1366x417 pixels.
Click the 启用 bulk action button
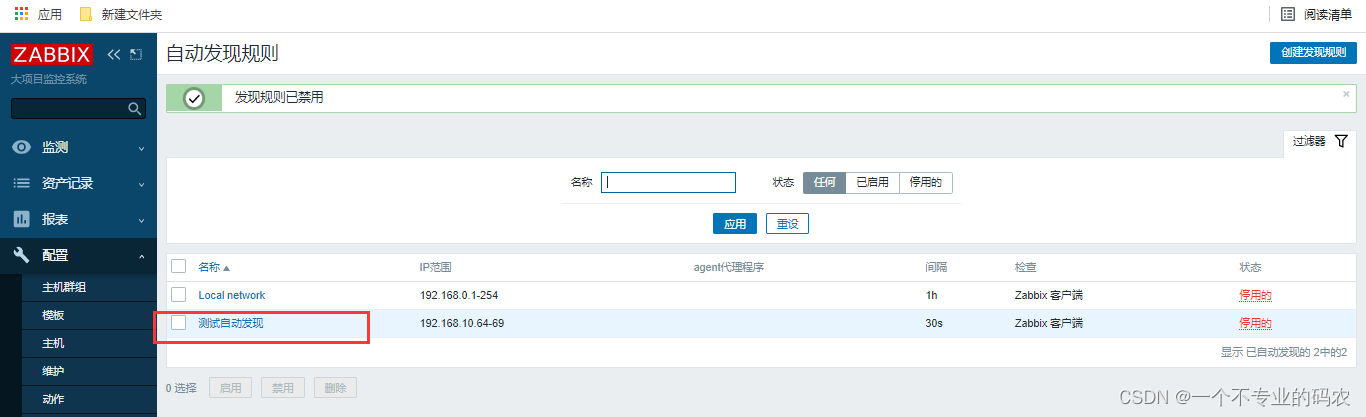coord(230,388)
